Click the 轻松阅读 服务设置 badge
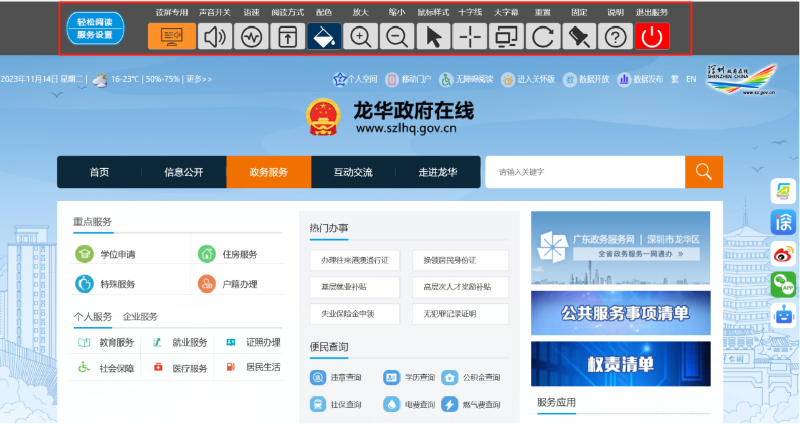Screen dimensions: 800x424 click(x=95, y=28)
